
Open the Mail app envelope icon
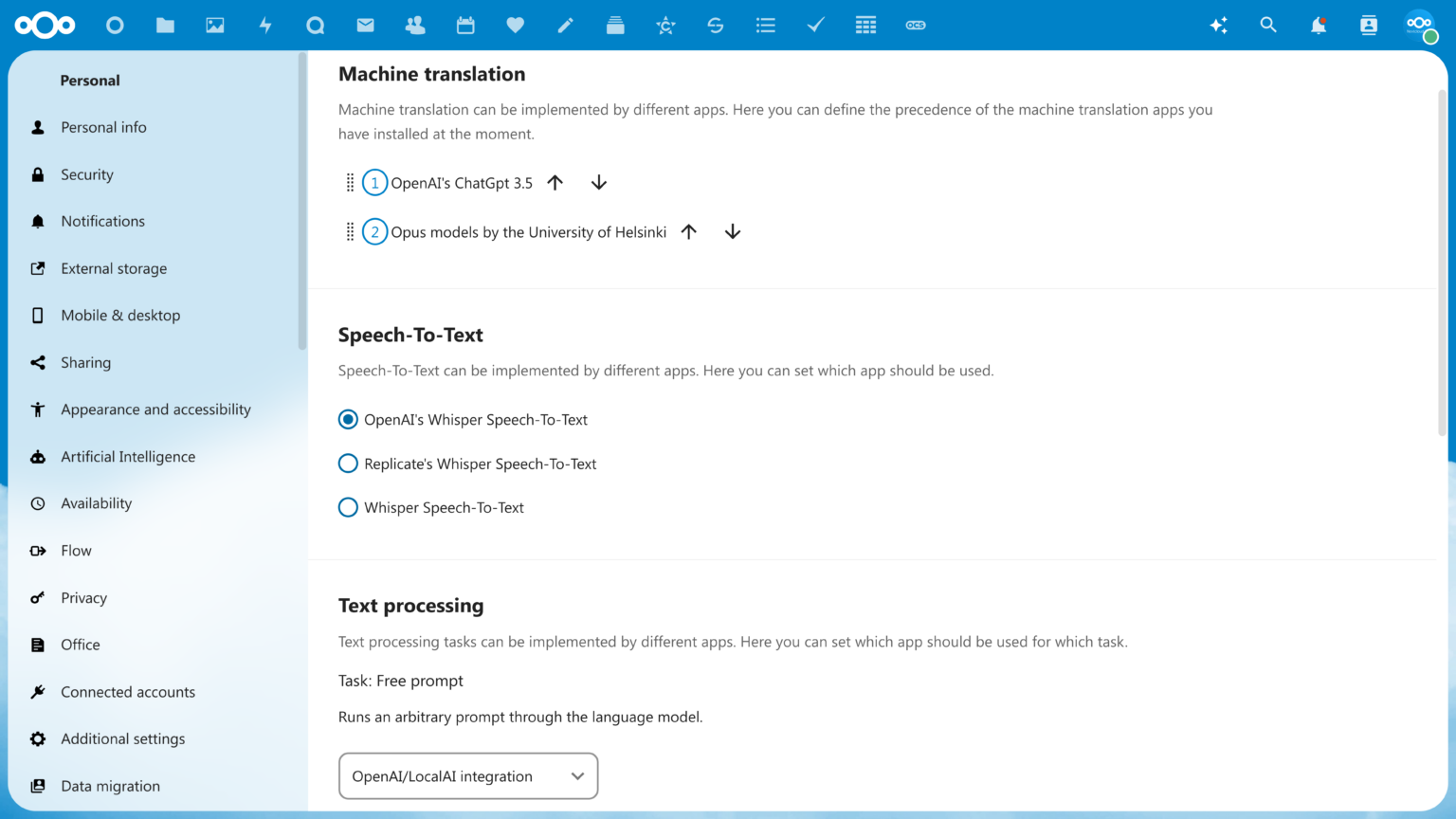[x=365, y=25]
